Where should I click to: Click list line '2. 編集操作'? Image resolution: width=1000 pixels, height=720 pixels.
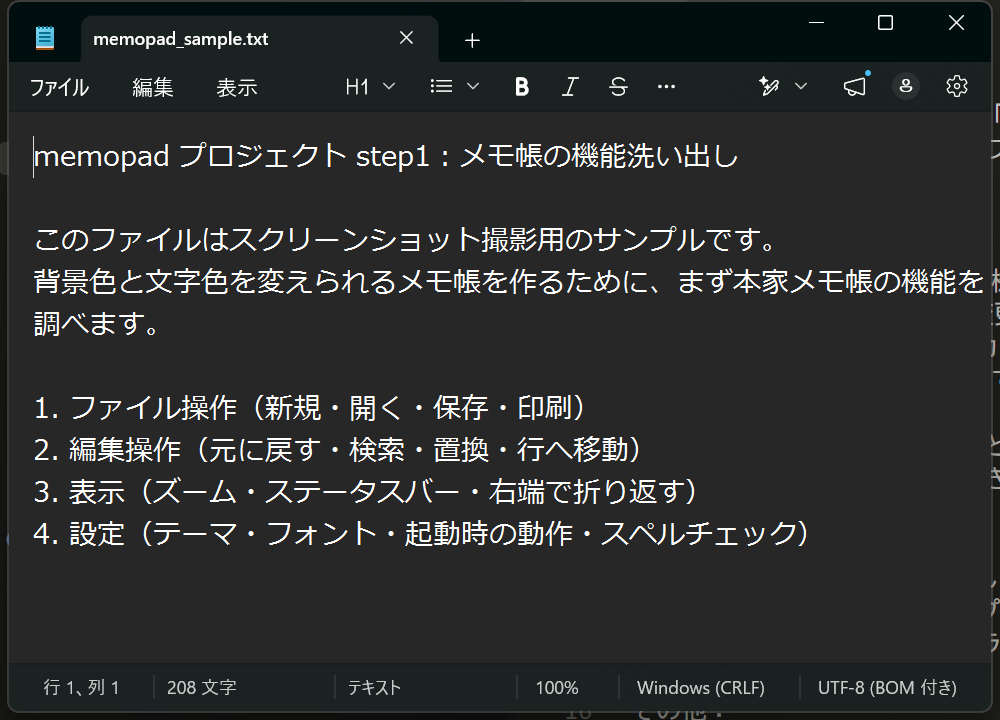tap(337, 450)
